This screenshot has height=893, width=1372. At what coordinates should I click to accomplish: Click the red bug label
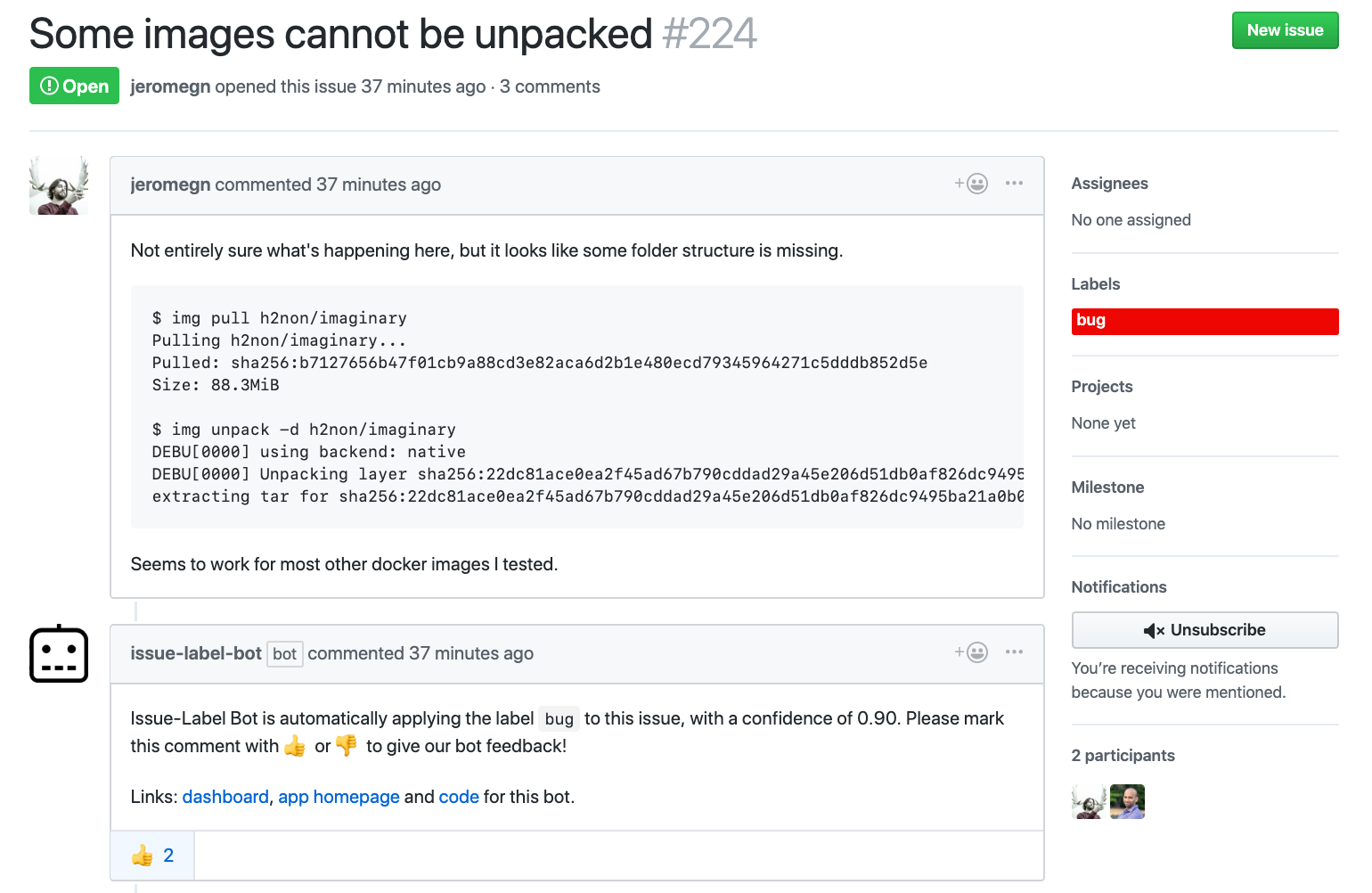[x=1204, y=321]
